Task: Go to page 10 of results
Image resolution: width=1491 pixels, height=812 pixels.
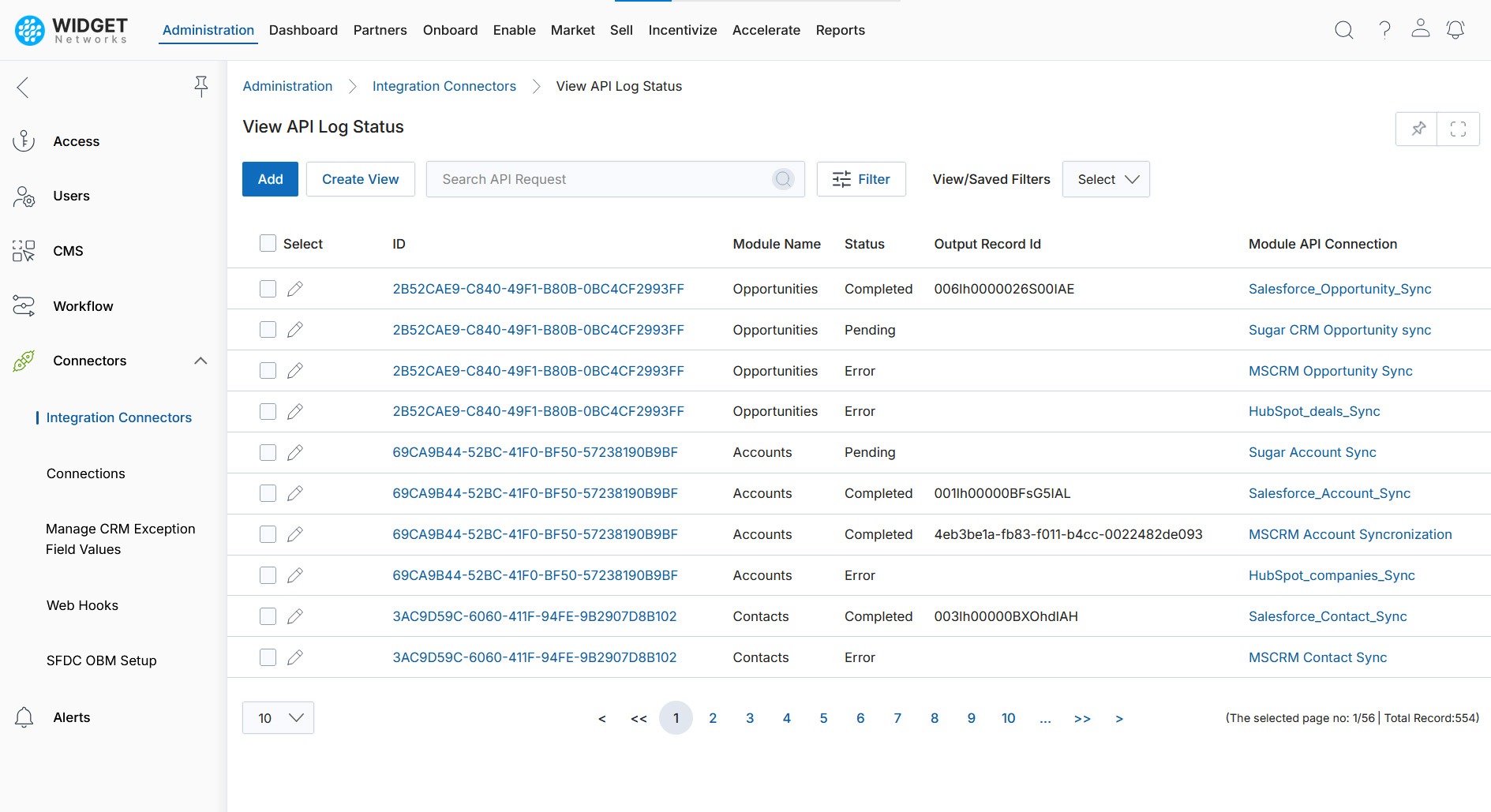Action: (x=1008, y=718)
